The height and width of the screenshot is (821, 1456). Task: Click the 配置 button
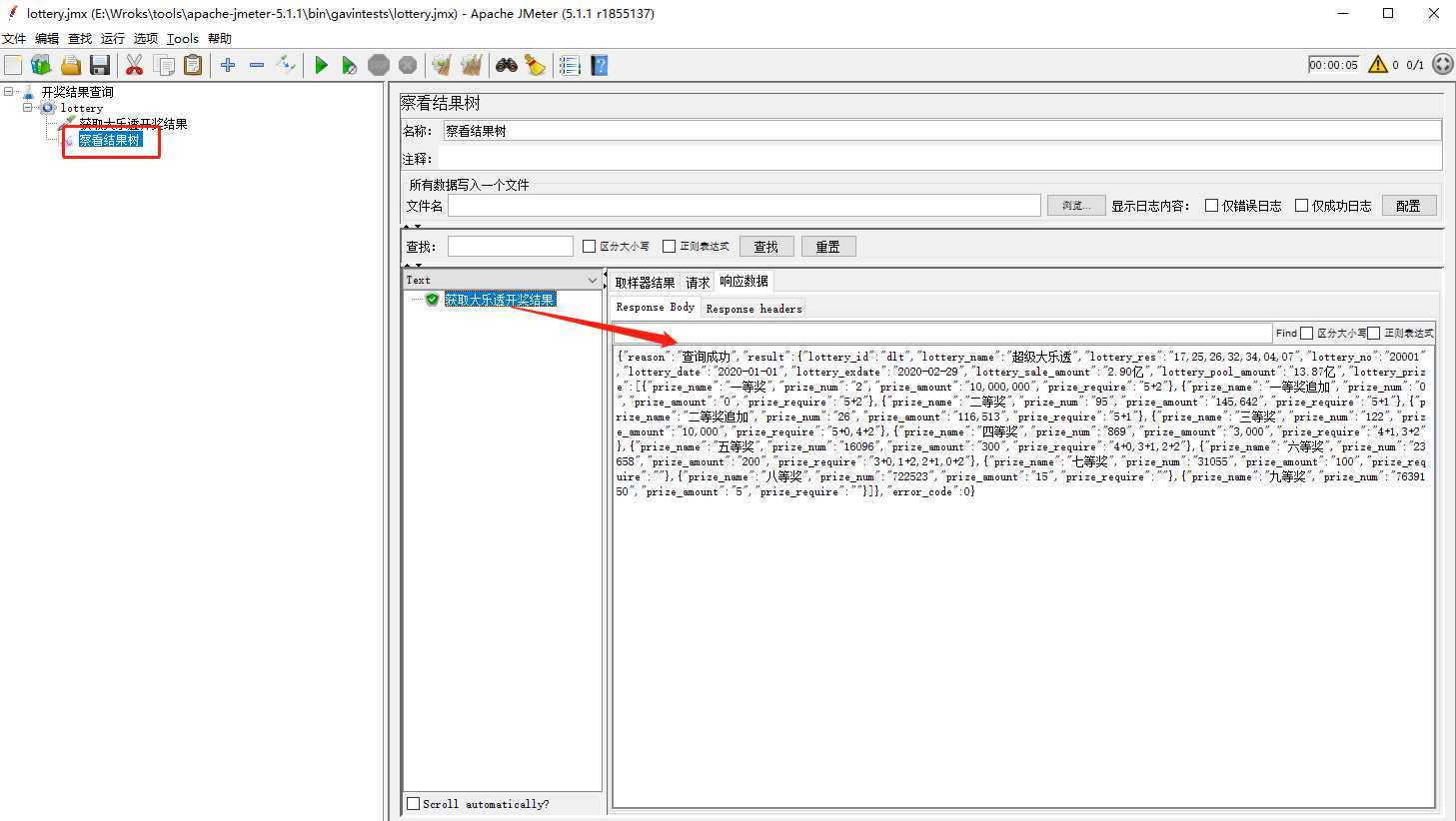click(x=1408, y=206)
